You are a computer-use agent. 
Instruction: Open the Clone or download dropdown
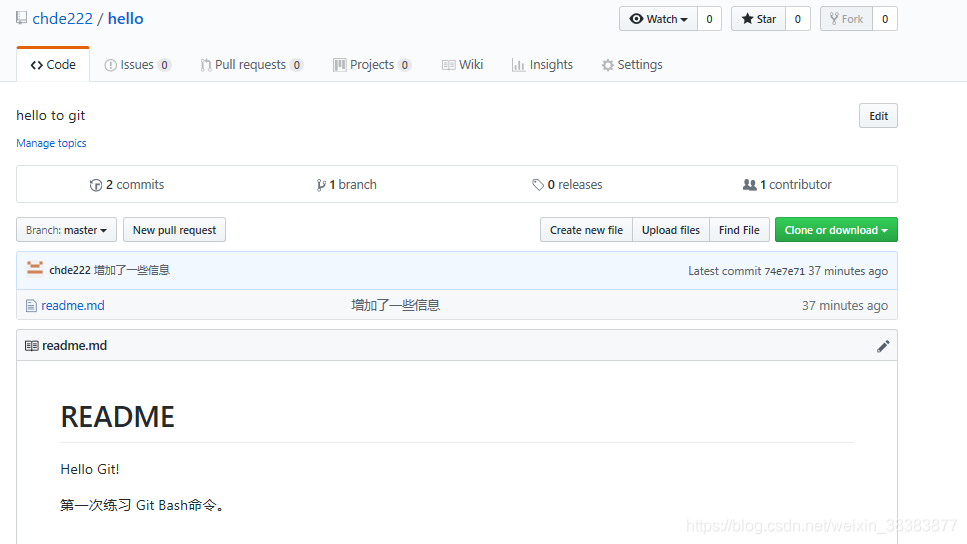click(x=836, y=230)
